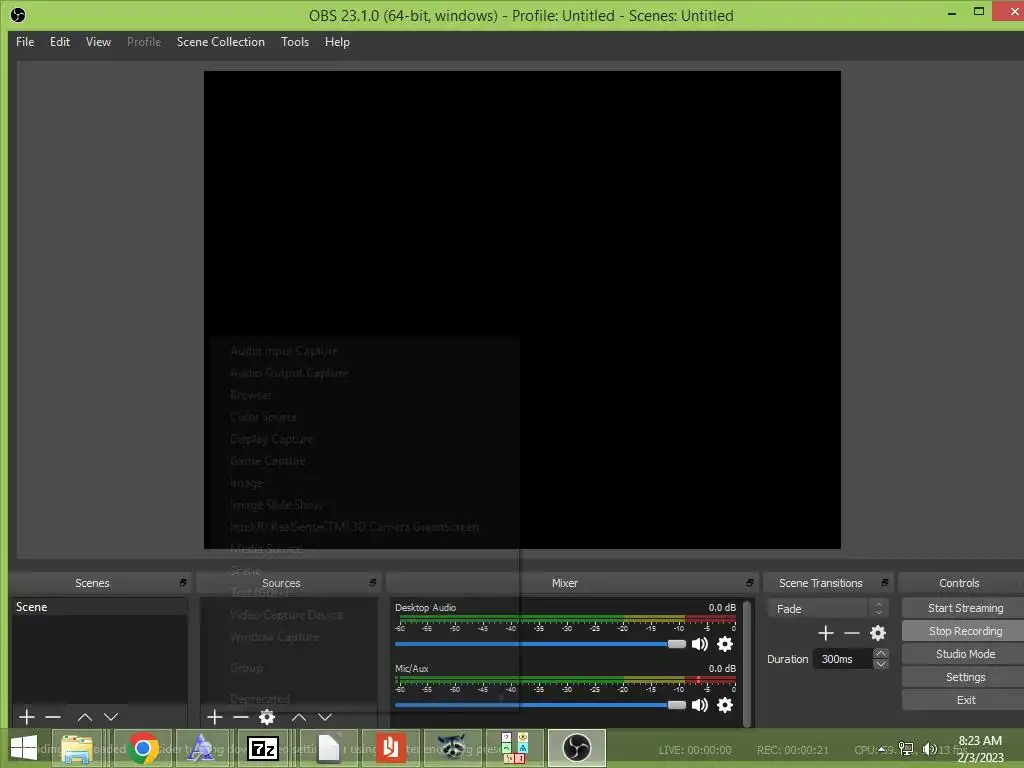Viewport: 1024px width, 768px height.
Task: Mute Mic/Aux with the speaker icon
Action: coord(699,705)
